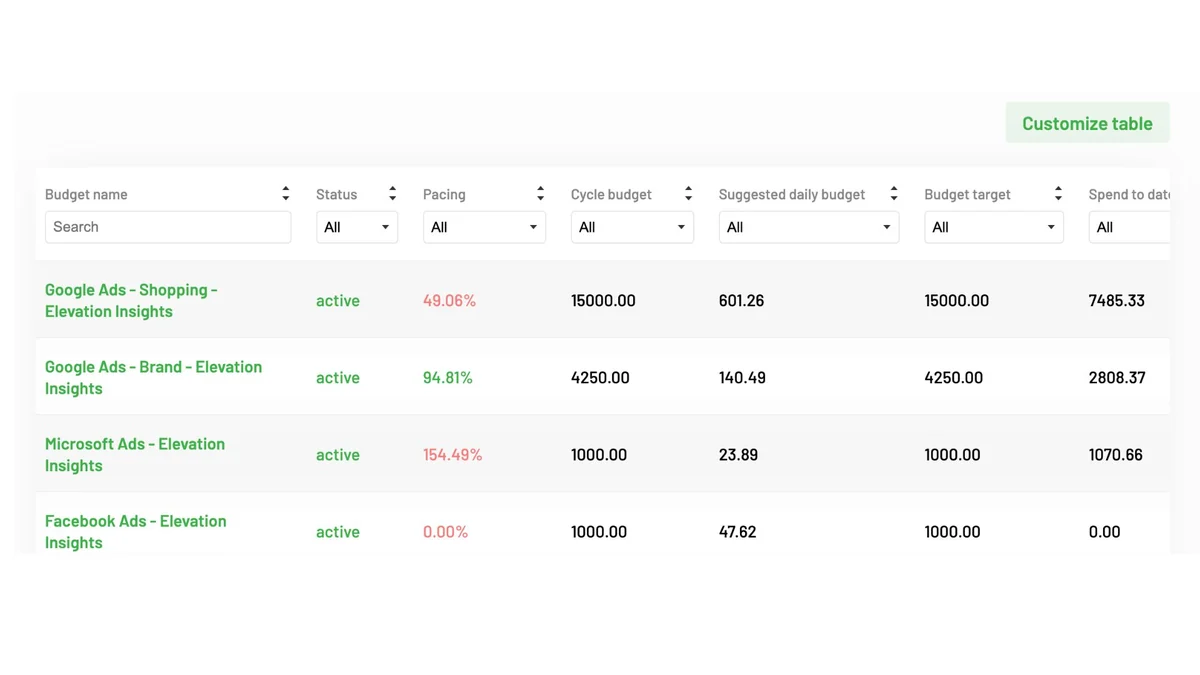Viewport: 1200px width, 675px height.
Task: Select suggested daily budget 47.62
Action: tap(738, 531)
